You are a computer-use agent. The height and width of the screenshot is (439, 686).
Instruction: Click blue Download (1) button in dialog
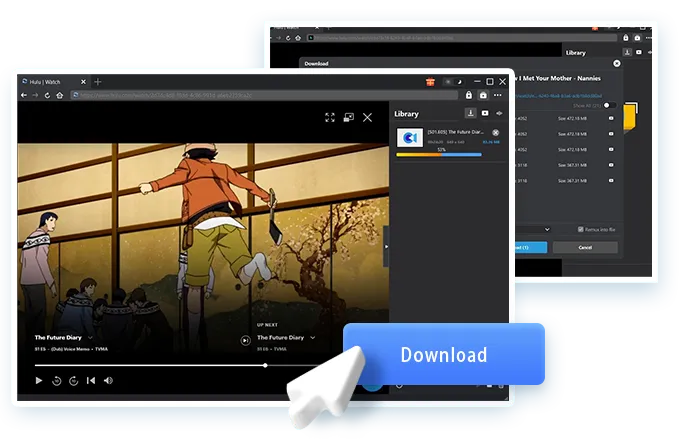(531, 247)
